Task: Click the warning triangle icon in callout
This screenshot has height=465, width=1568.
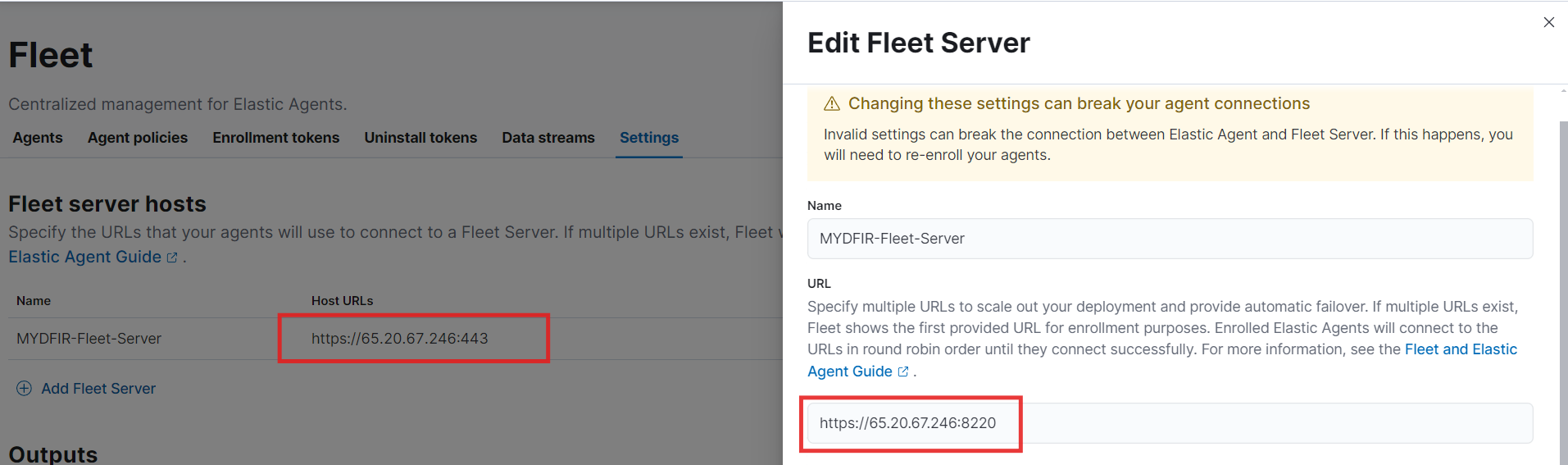Action: click(x=832, y=103)
